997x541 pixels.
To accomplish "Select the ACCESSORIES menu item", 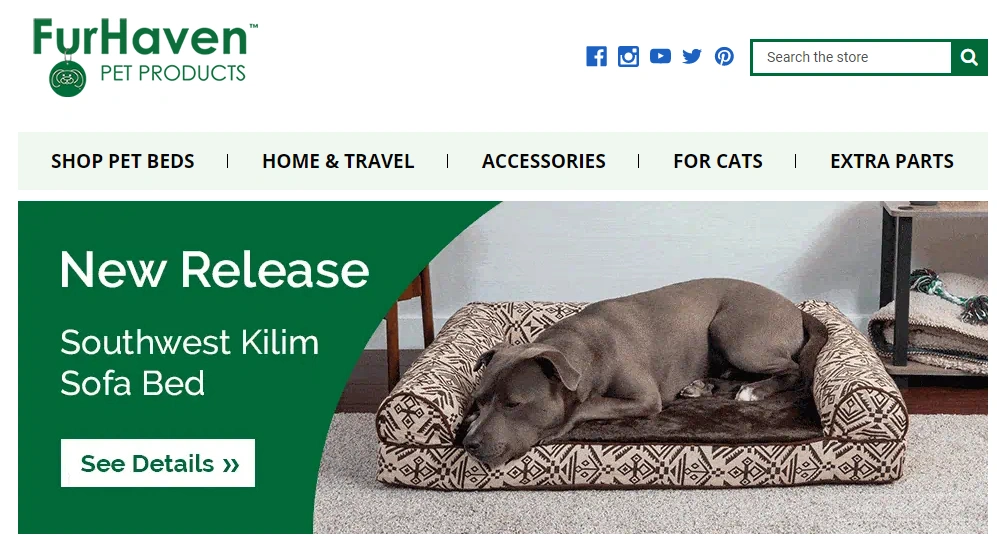I will point(544,161).
